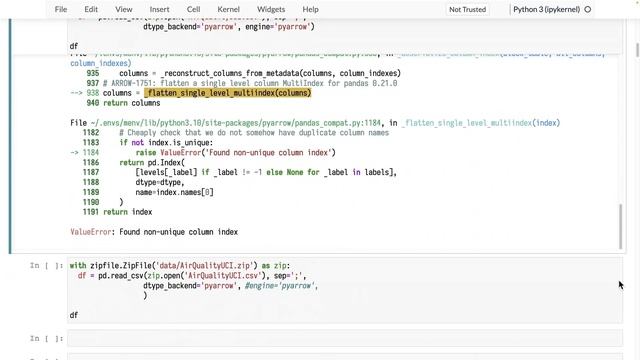Open the Help menu

tap(310, 9)
